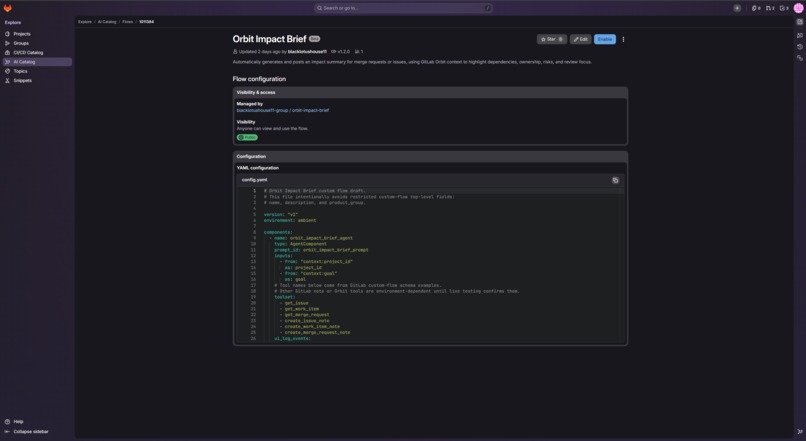Edit the Orbit Impact Brief flow
This screenshot has height=441, width=806.
coord(580,39)
